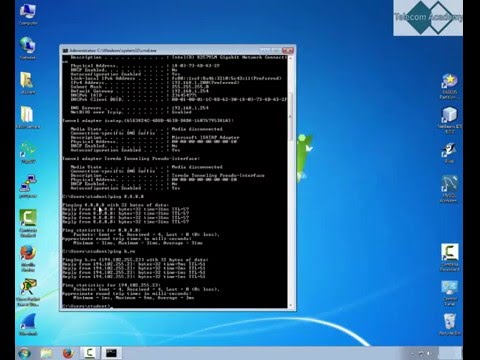Show hidden tray icons arrow
Viewport: 480px width, 360px height.
[x=412, y=354]
